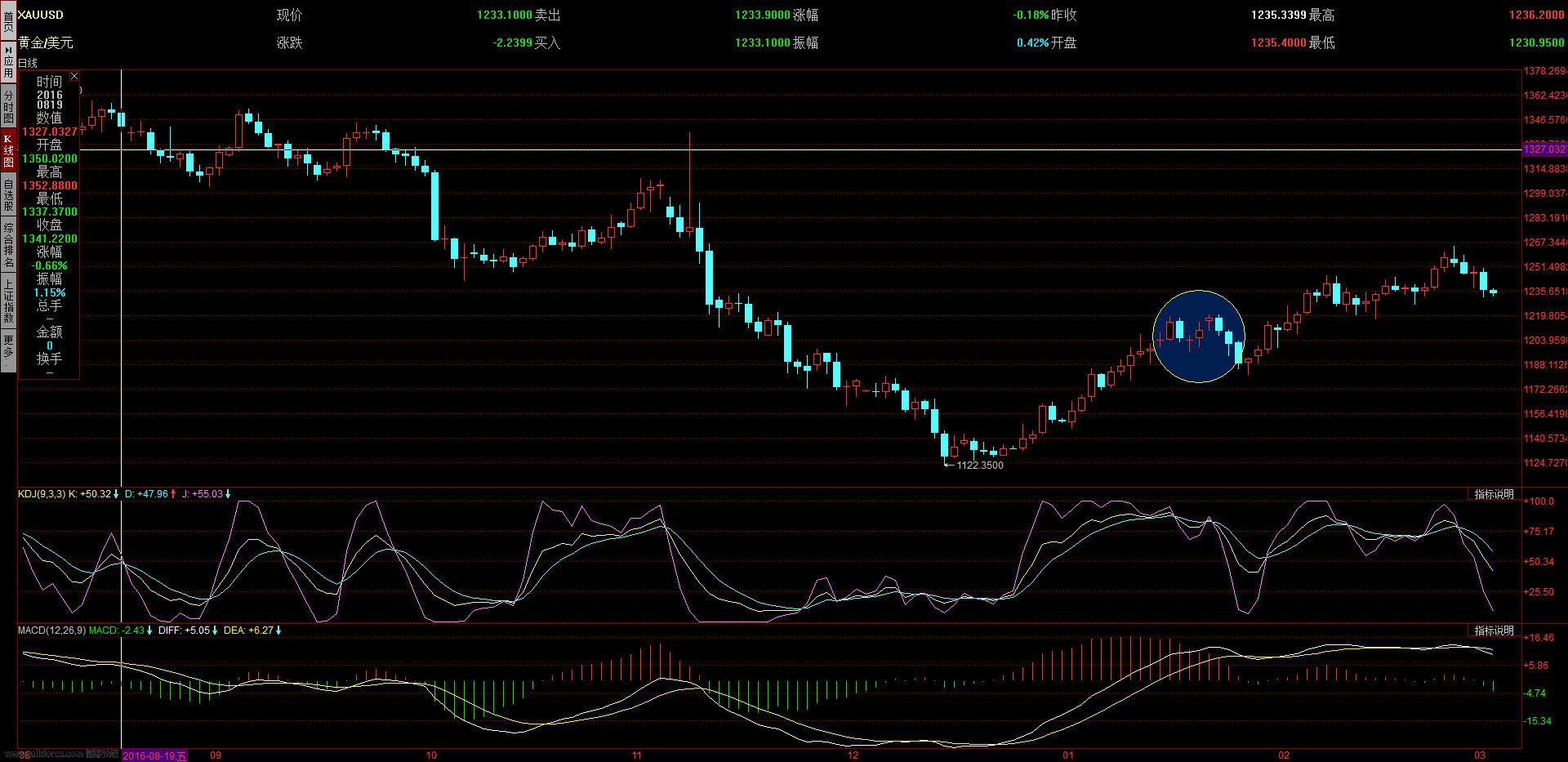Click the KDJ(9,3,3) indicator label
The height and width of the screenshot is (762, 1568).
(x=42, y=494)
